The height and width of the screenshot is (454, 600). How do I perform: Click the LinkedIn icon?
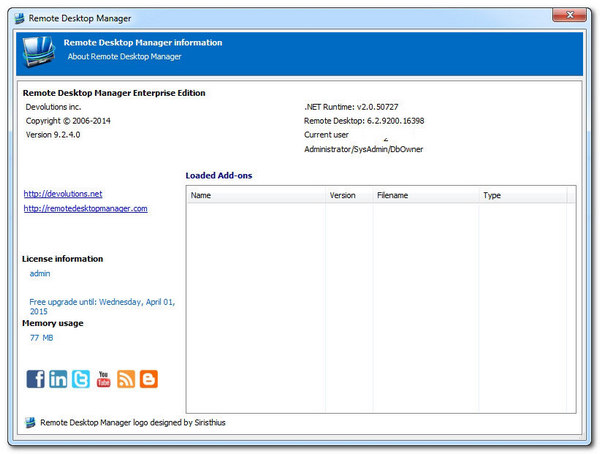click(x=58, y=379)
